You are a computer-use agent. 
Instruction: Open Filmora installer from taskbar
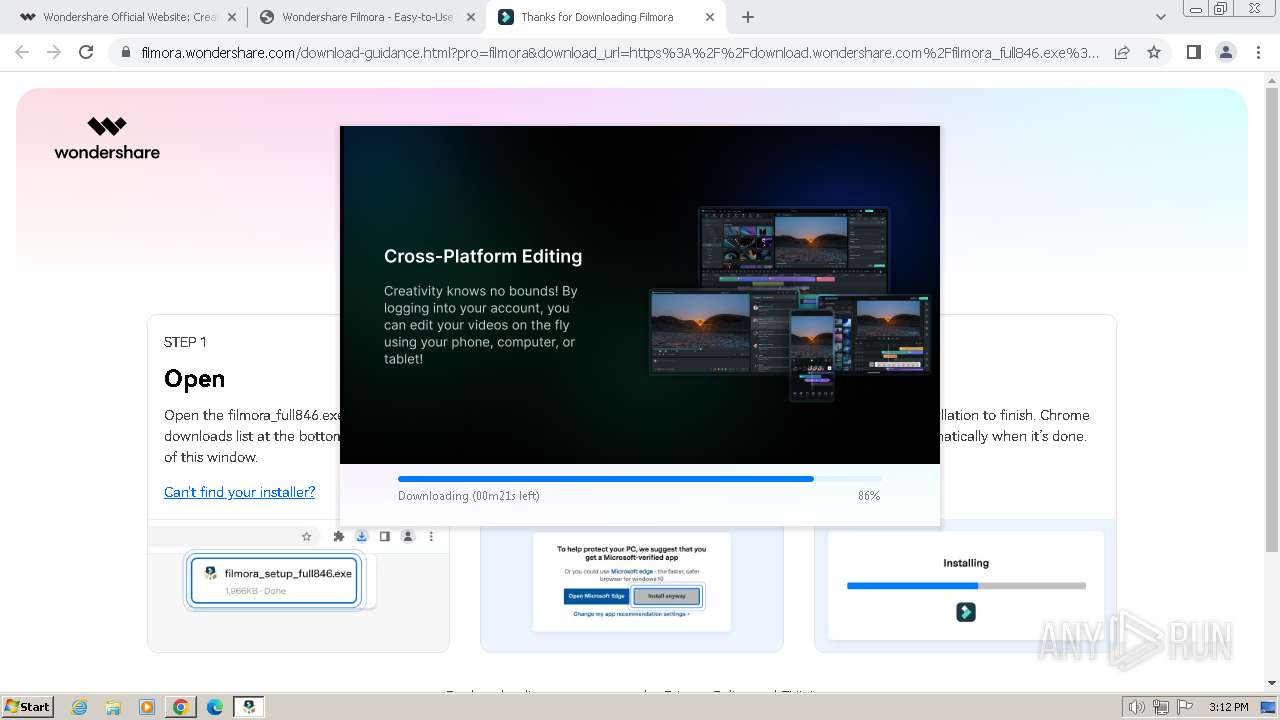[249, 707]
